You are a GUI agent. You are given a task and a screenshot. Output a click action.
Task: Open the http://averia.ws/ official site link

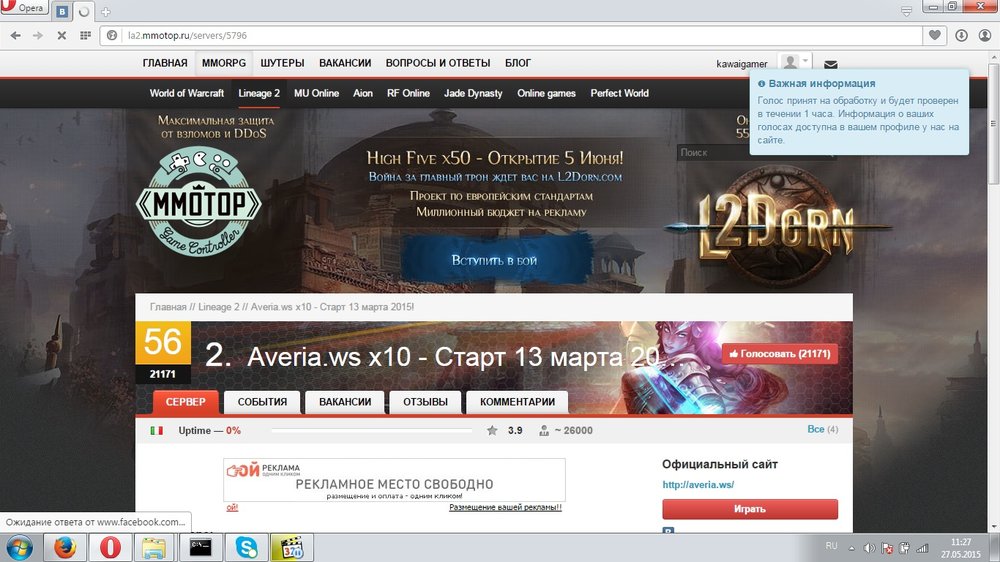(698, 485)
